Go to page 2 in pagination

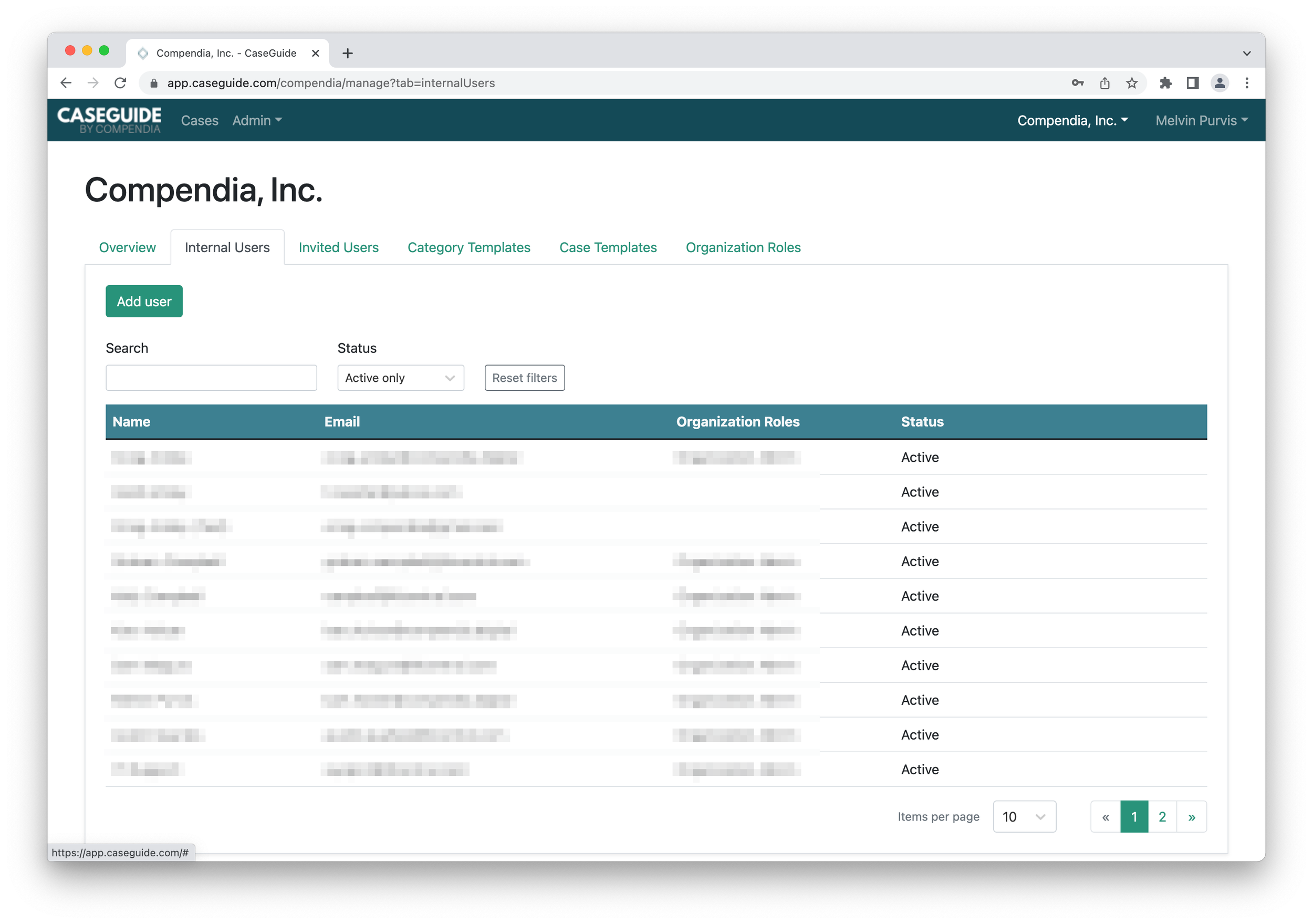[x=1162, y=816]
